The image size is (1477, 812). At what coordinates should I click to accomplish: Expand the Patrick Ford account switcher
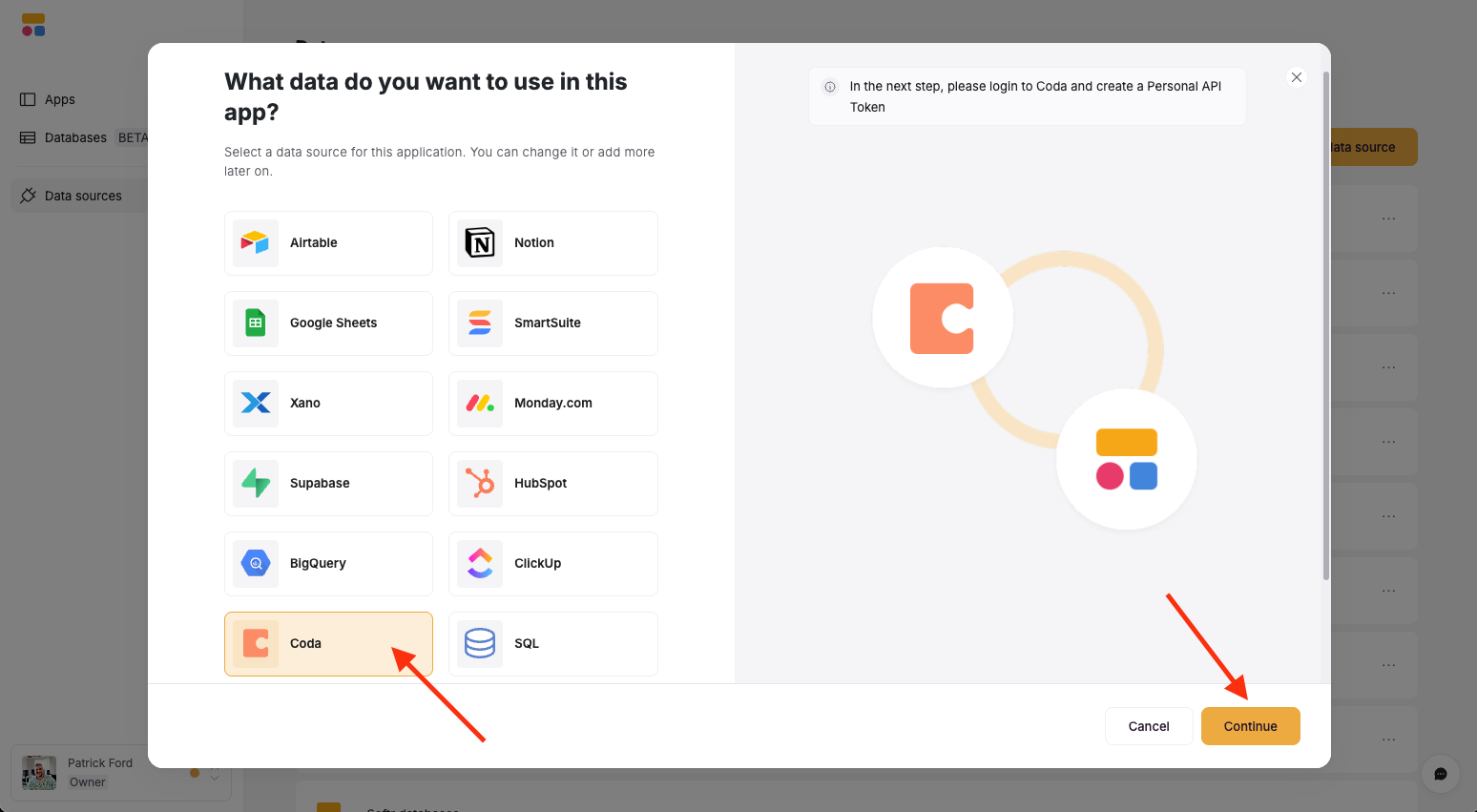[x=215, y=773]
